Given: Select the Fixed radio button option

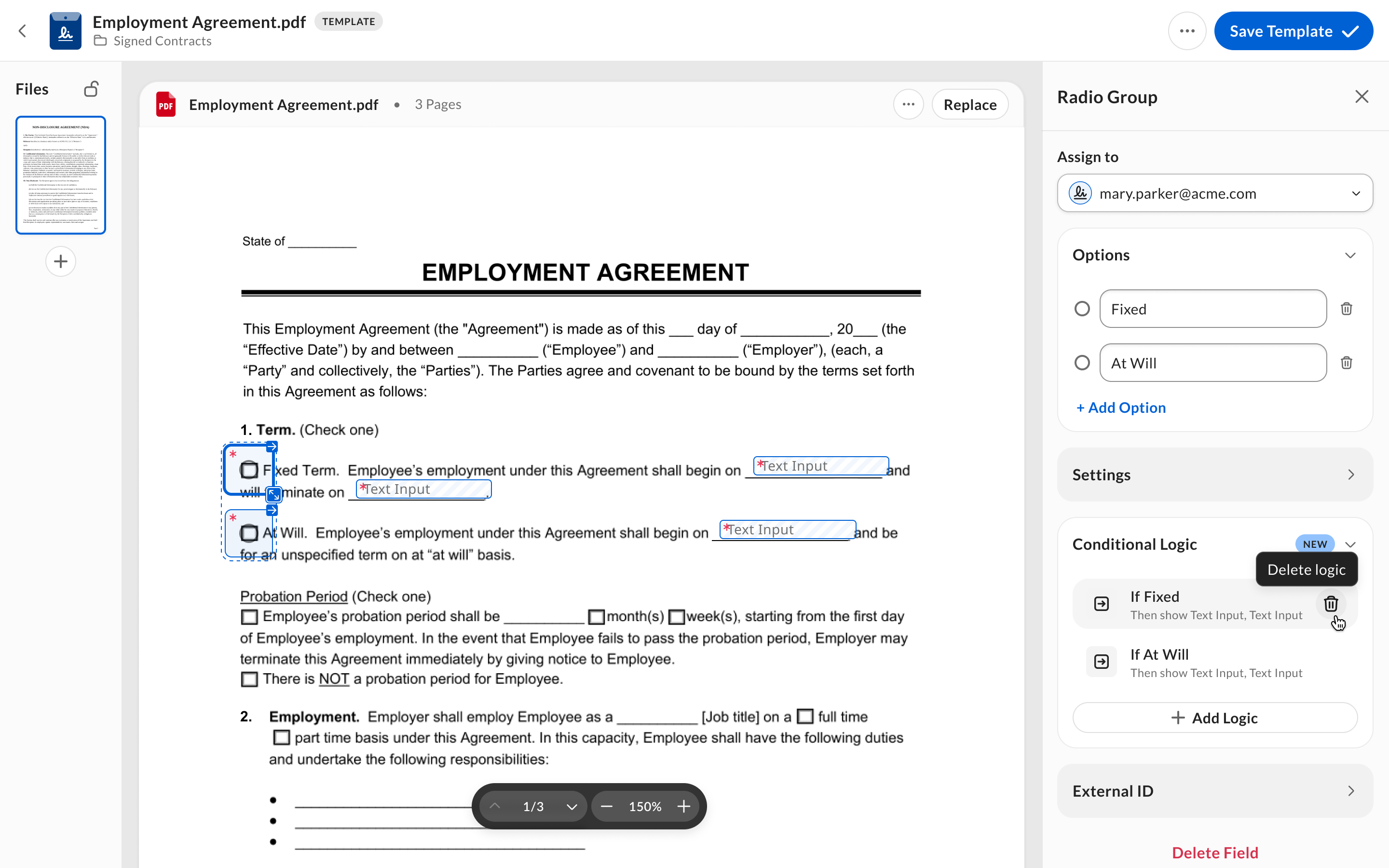Looking at the screenshot, I should (x=1082, y=309).
